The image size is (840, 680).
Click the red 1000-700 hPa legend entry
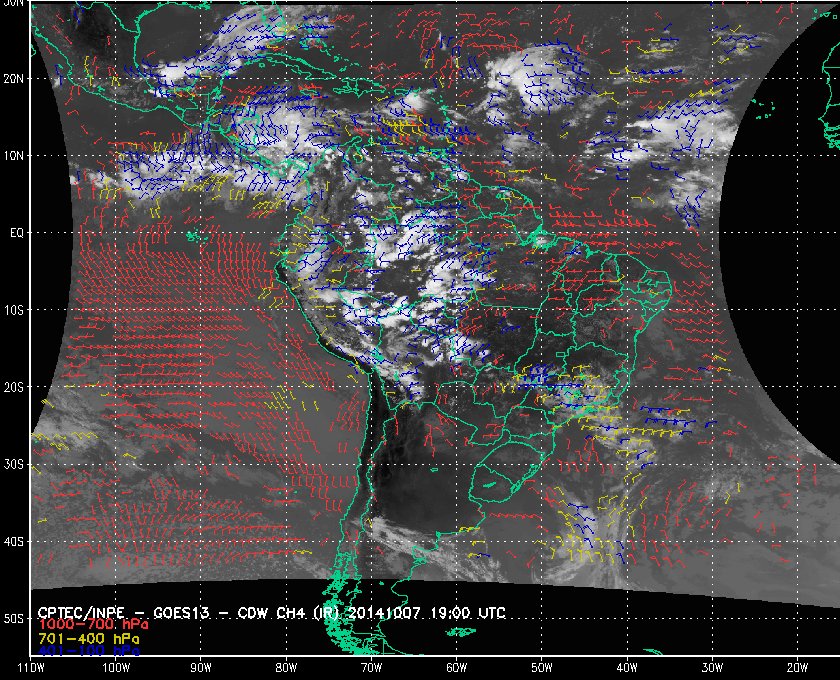pos(93,624)
